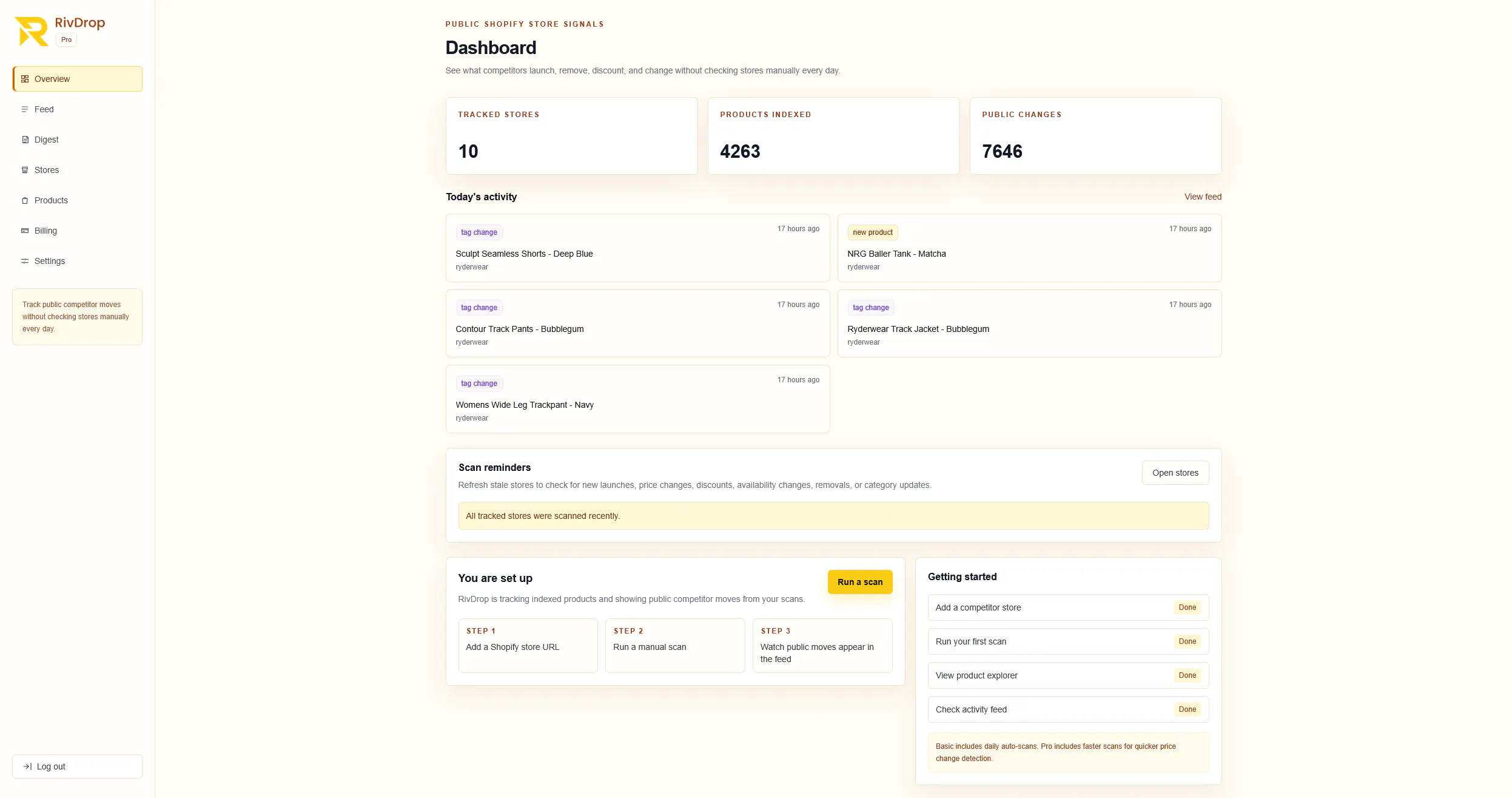Viewport: 1512px width, 798px height.
Task: Click ryderwear store name under Sculpt Seamless Shorts
Action: [472, 267]
